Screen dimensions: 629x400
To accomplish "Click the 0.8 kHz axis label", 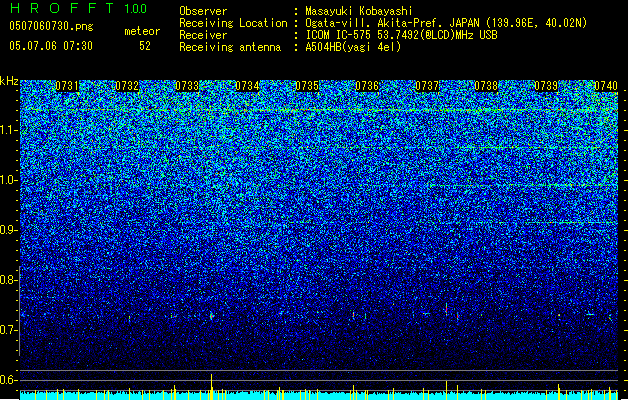I will coord(8,280).
